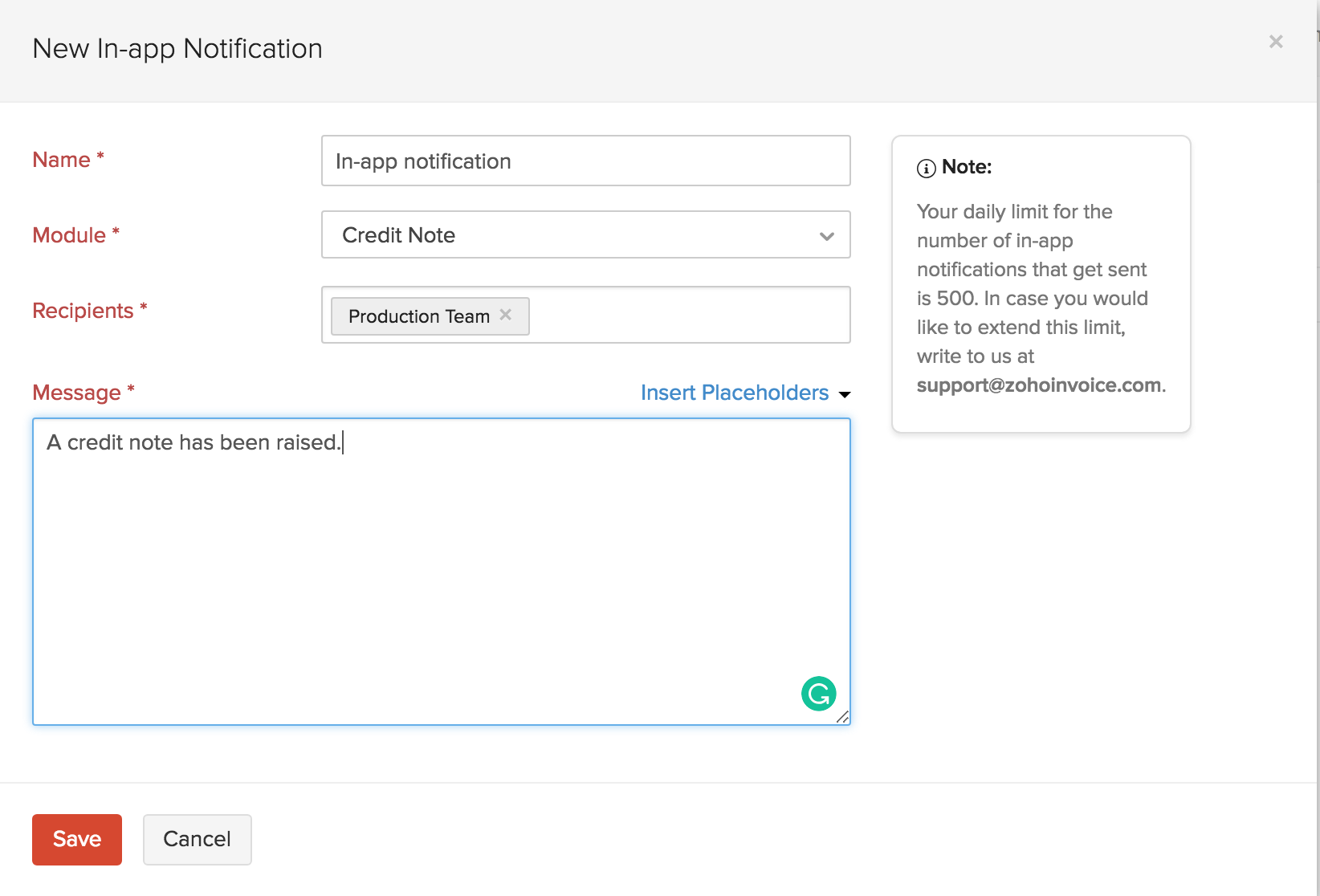Select the Production Team tag label
The width and height of the screenshot is (1320, 896).
[418, 316]
